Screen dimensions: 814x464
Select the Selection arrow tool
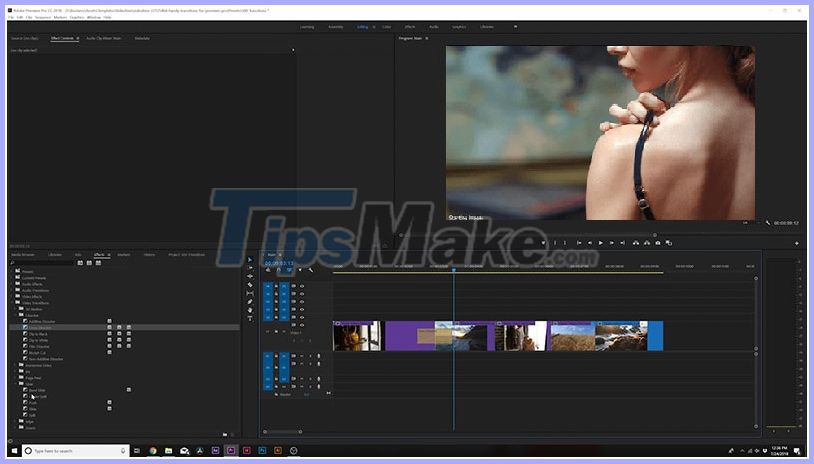[250, 260]
